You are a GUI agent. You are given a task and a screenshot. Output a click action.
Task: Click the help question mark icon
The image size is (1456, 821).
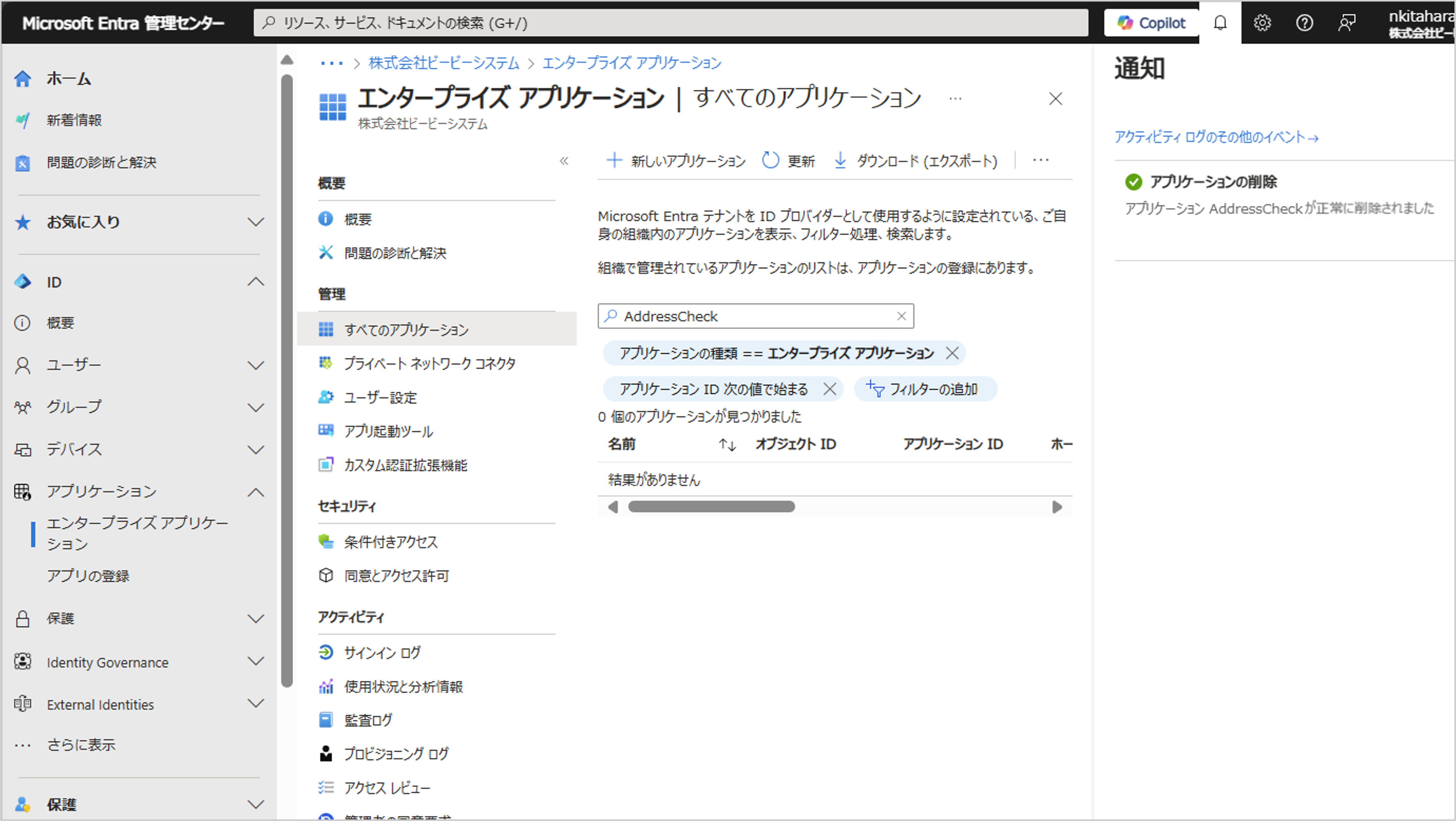point(1304,23)
